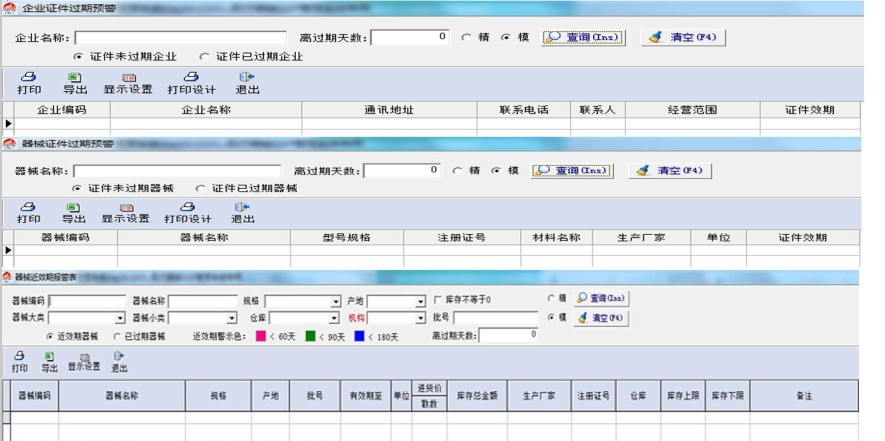Exit the near-expiry device report window (退出)
Screen dimensions: 885x441
tap(119, 362)
